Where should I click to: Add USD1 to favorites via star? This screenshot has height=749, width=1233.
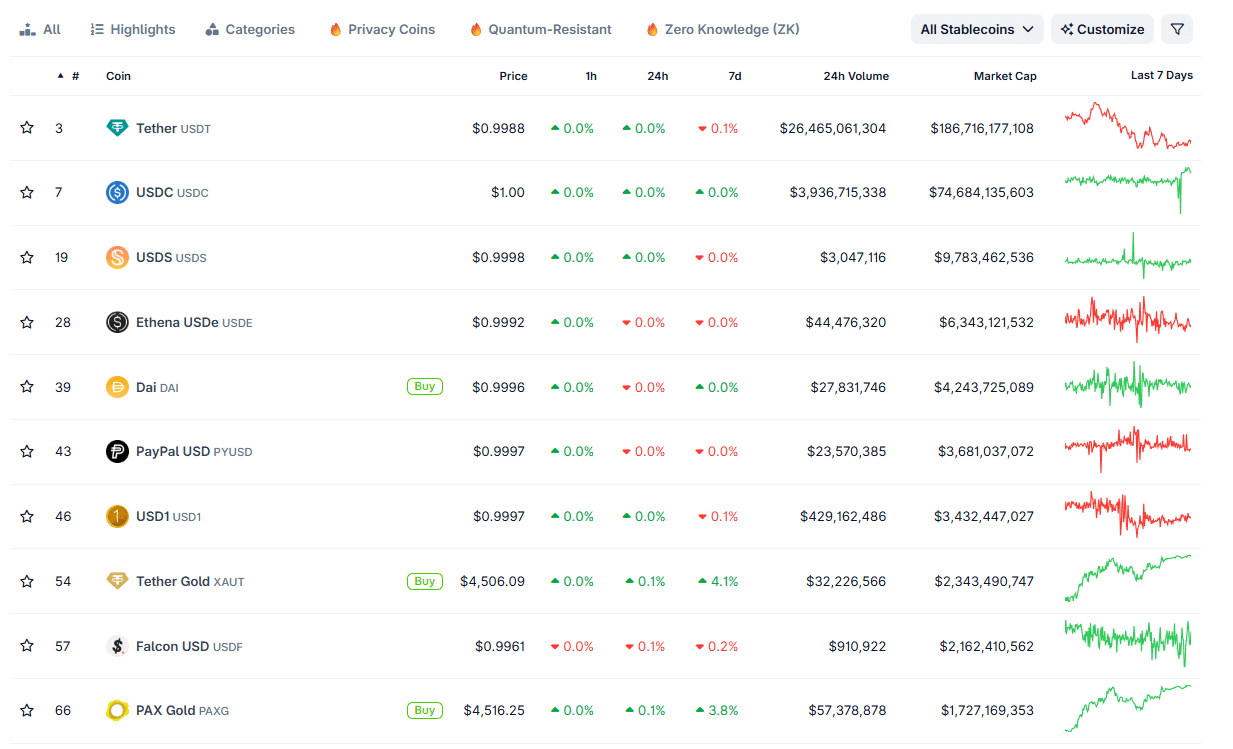tap(26, 516)
